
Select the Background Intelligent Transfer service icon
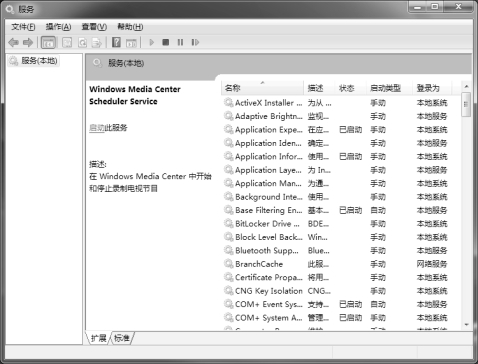pyautogui.click(x=228, y=196)
